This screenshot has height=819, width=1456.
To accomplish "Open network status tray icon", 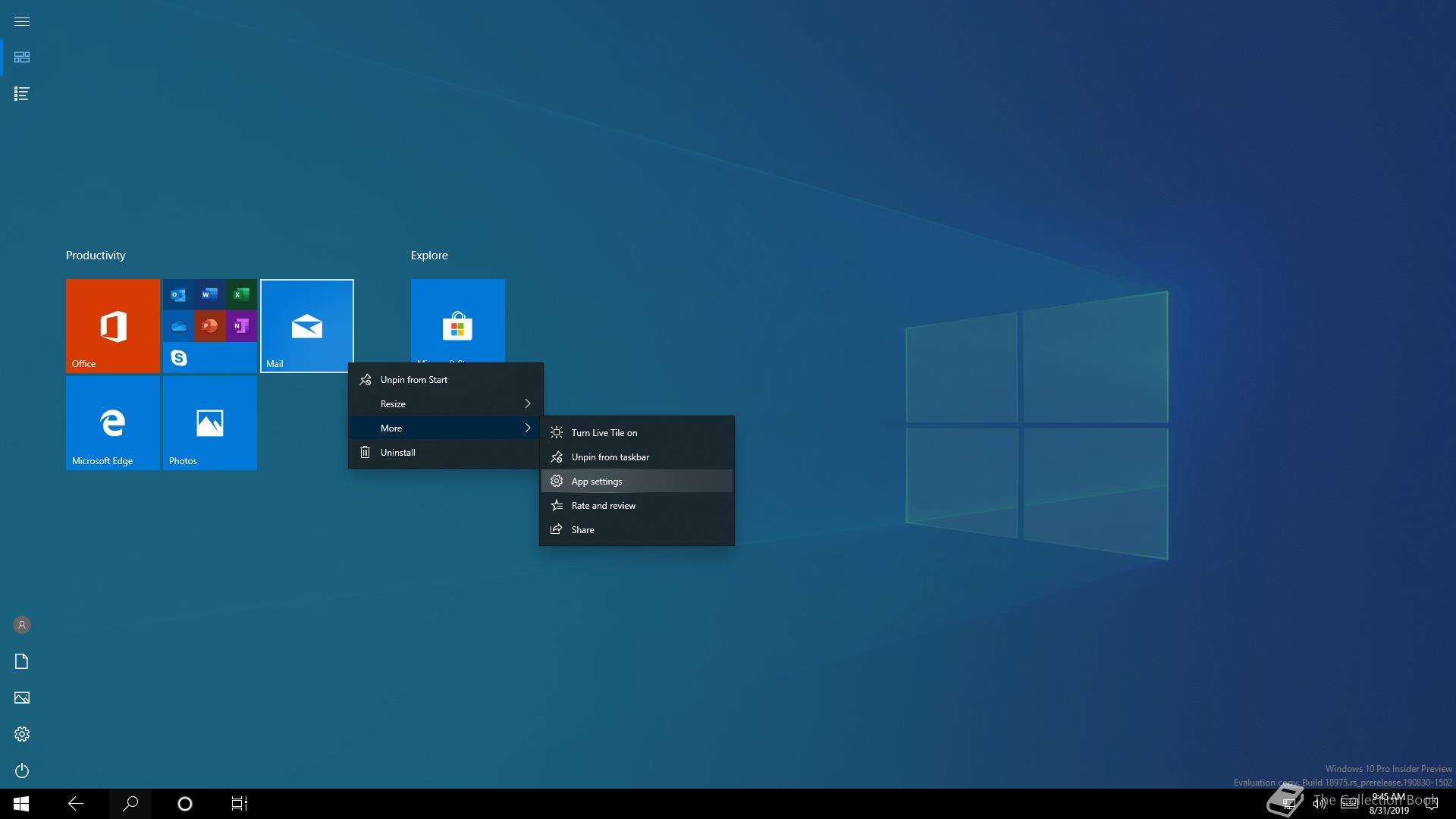I will 1288,804.
